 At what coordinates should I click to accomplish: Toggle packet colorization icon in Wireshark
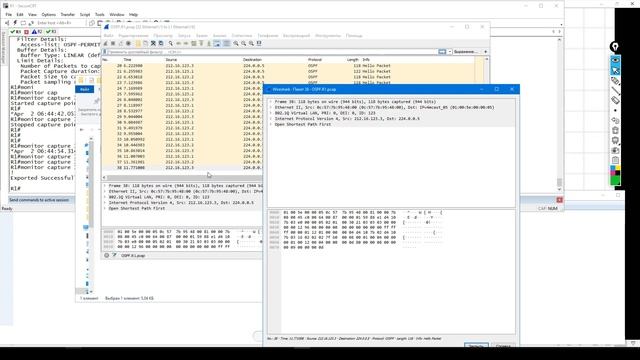(227, 43)
